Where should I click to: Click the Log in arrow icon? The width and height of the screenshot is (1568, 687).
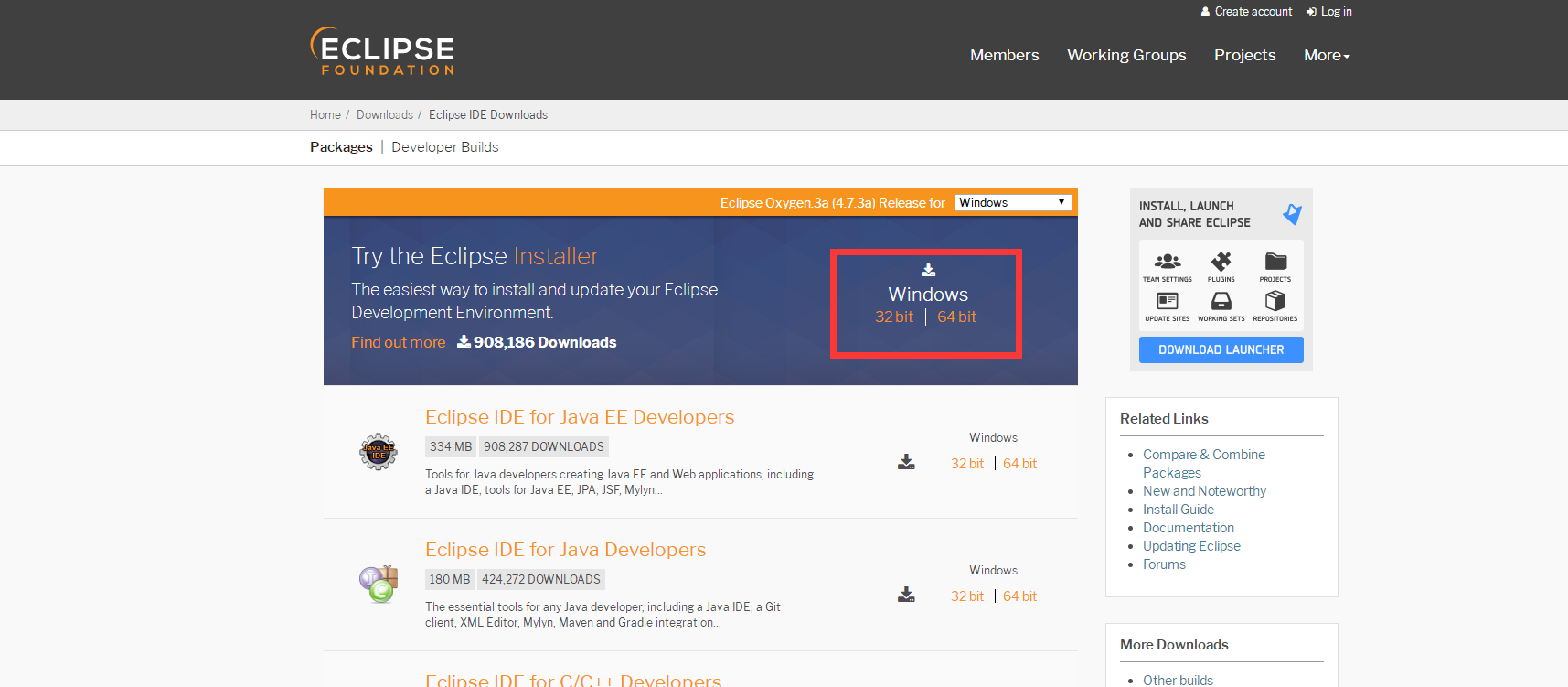pos(1311,12)
